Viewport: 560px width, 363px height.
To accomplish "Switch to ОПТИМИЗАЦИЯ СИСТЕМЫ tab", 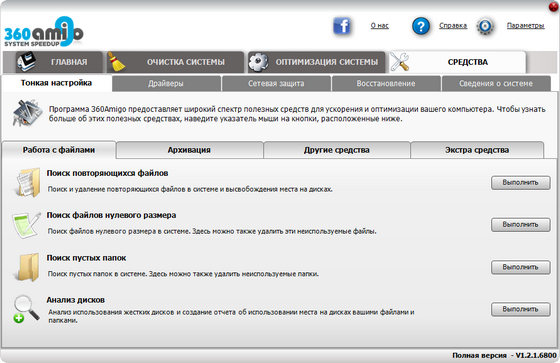I will pyautogui.click(x=316, y=62).
